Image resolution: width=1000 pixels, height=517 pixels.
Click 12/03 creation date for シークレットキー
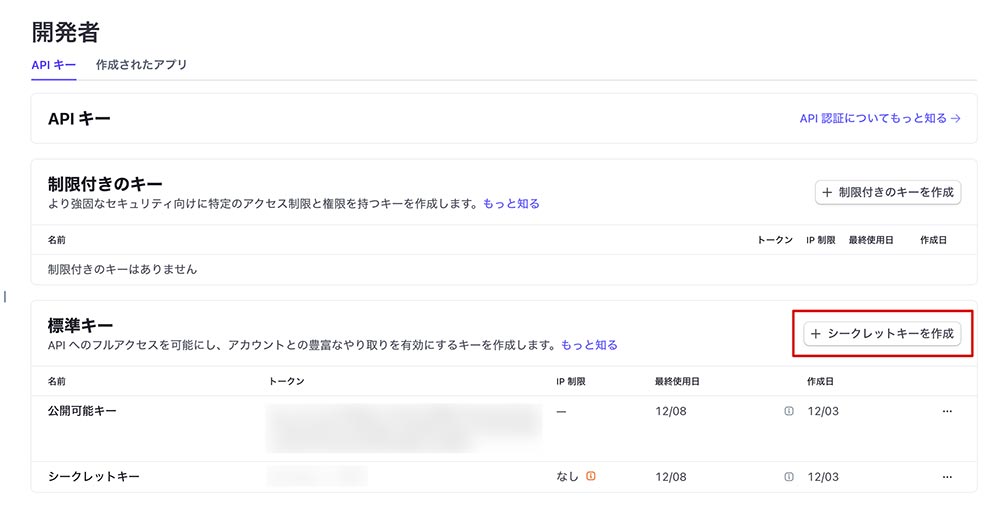pos(823,477)
